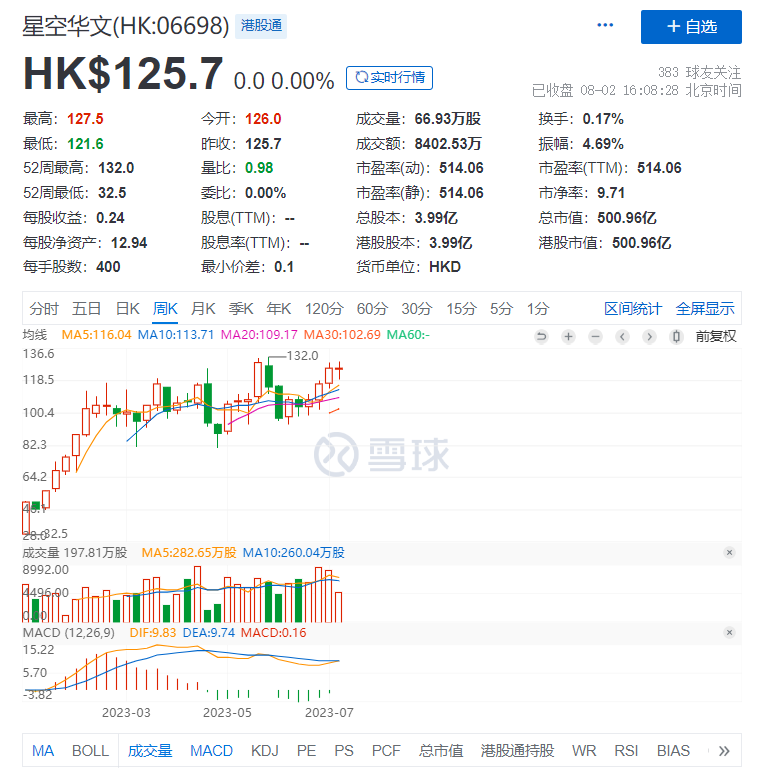This screenshot has width=760, height=780.
Task: Select the 月K monthly chart tab
Action: 203,308
